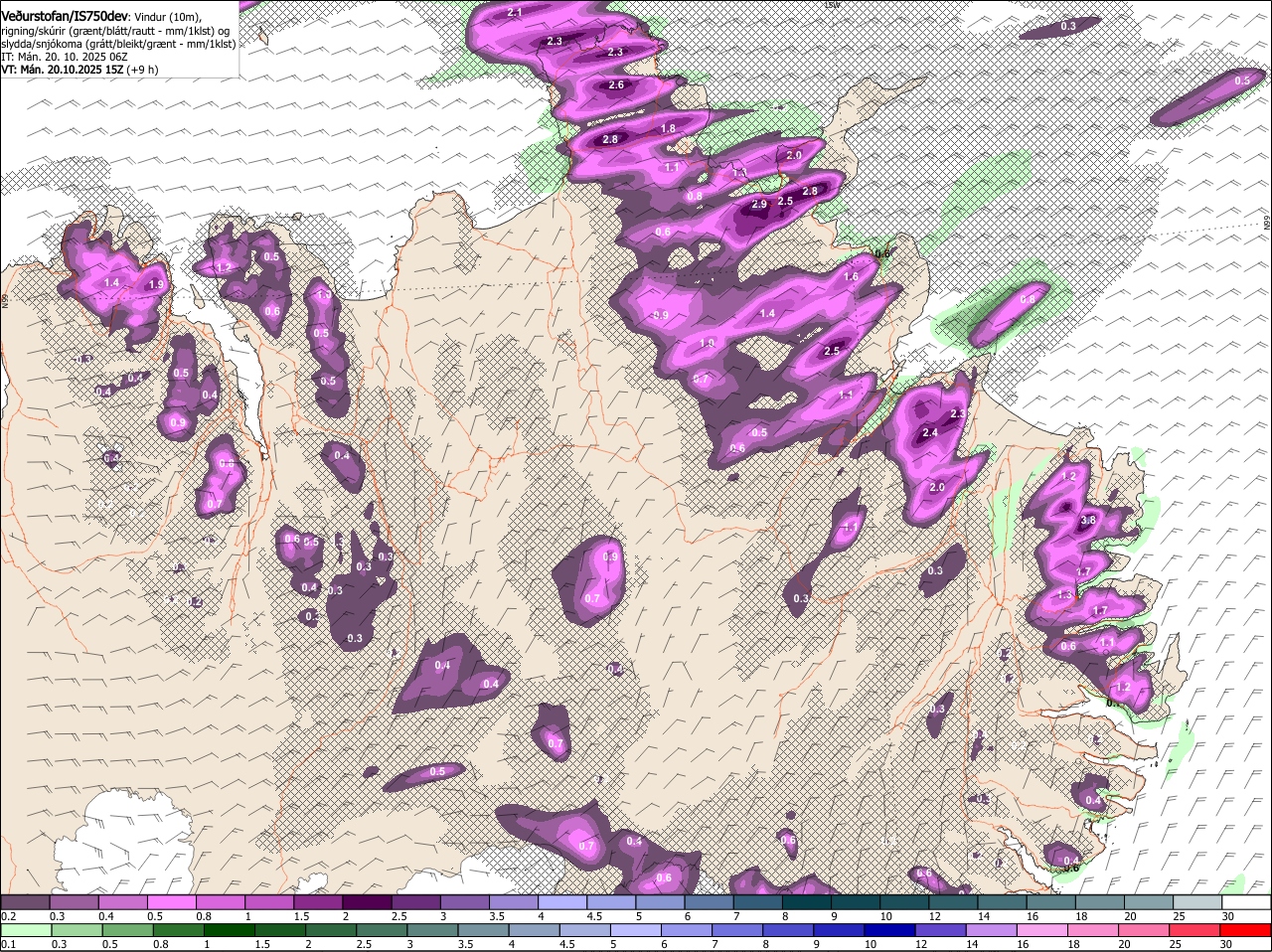Image resolution: width=1272 pixels, height=952 pixels.
Task: Select the white swatch after 30 in top legend
Action: click(x=1247, y=902)
